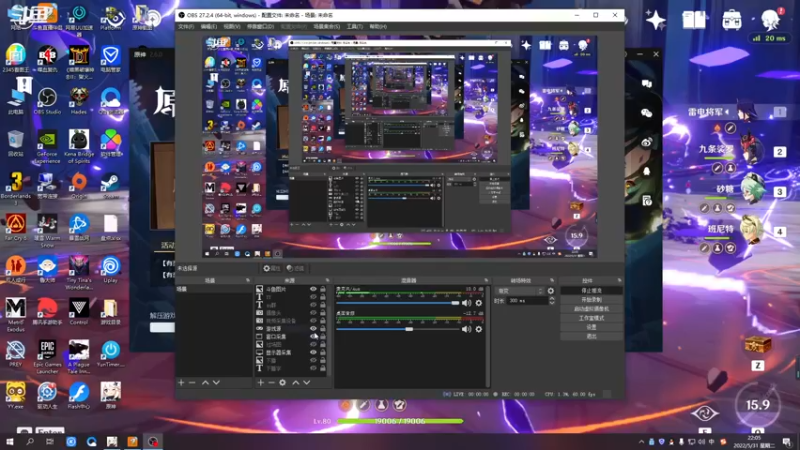
Task: Toggle visibility of 摄像头 source
Action: click(313, 313)
